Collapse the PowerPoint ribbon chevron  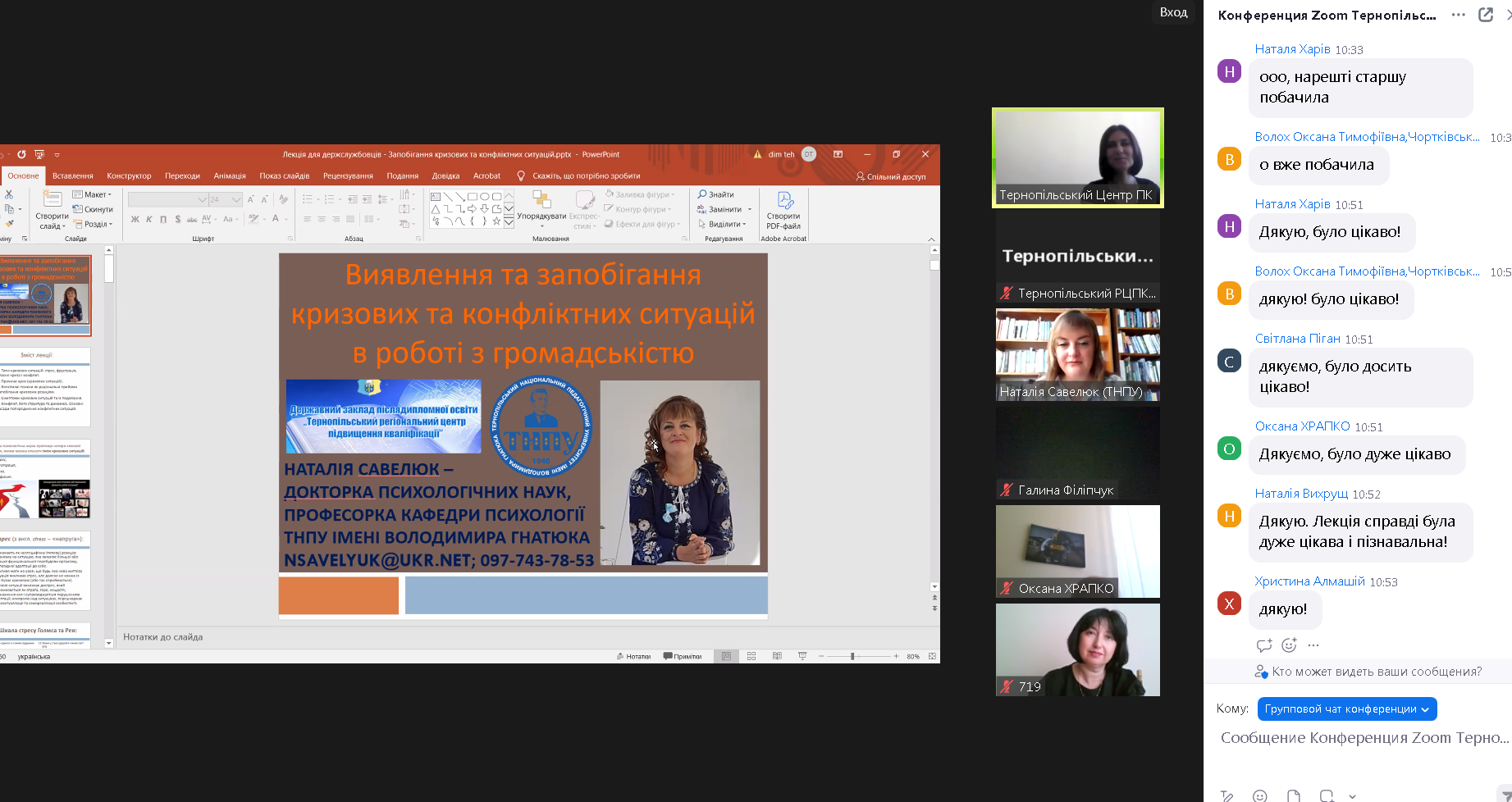tap(931, 239)
